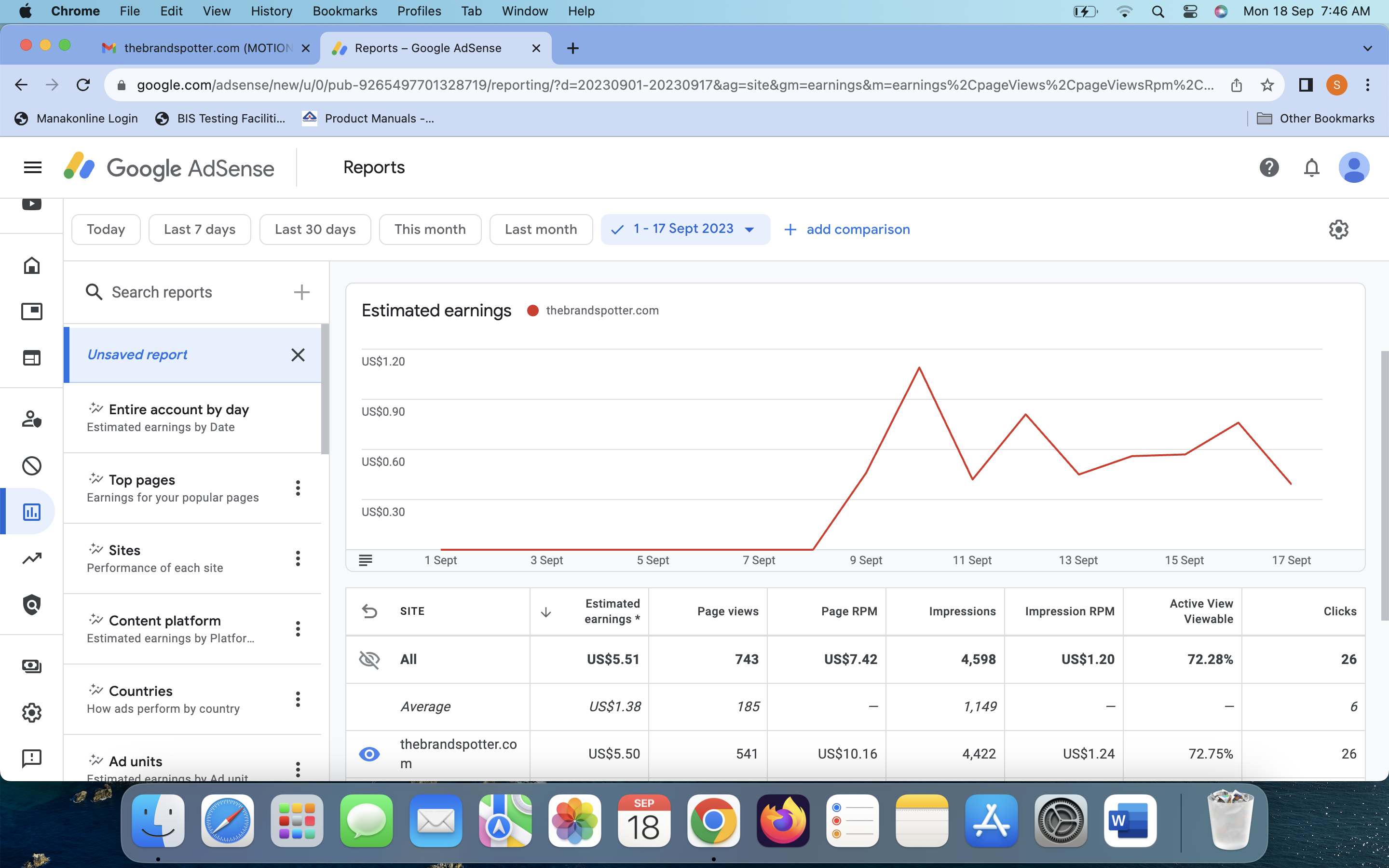Image resolution: width=1389 pixels, height=868 pixels.
Task: Open Profiles menu in menu bar
Action: click(419, 11)
